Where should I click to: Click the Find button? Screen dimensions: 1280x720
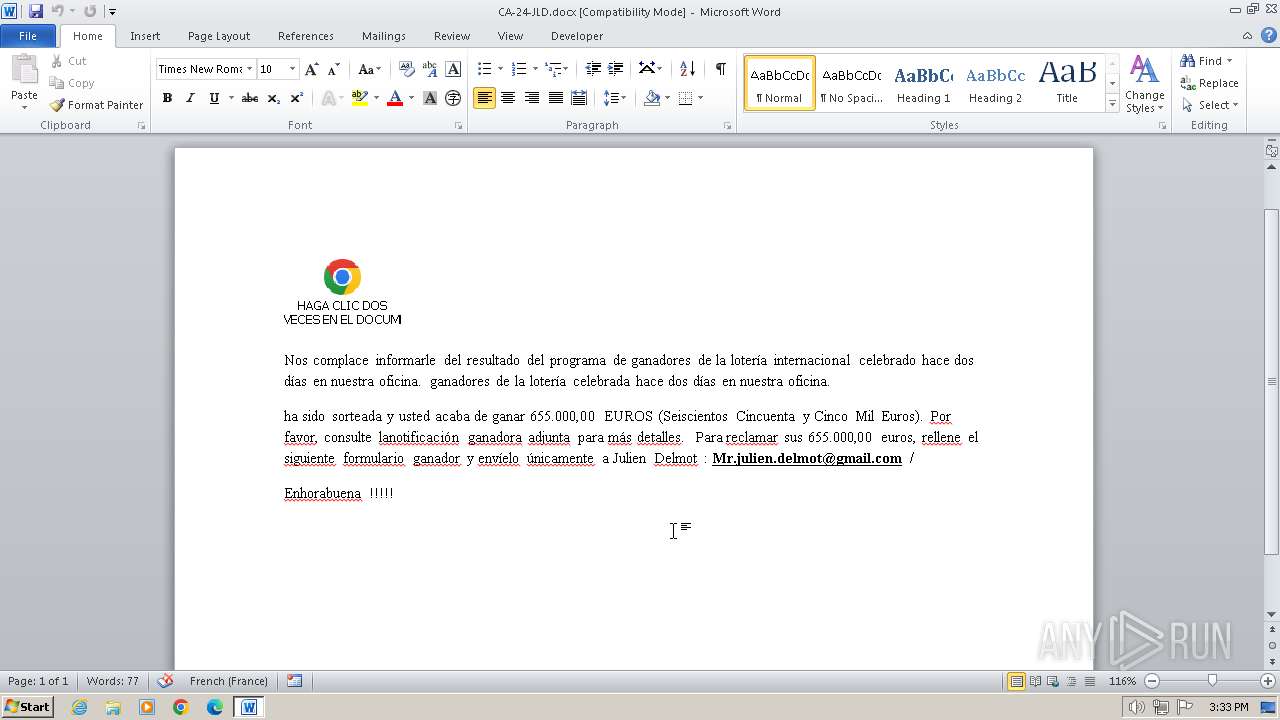[x=1200, y=61]
